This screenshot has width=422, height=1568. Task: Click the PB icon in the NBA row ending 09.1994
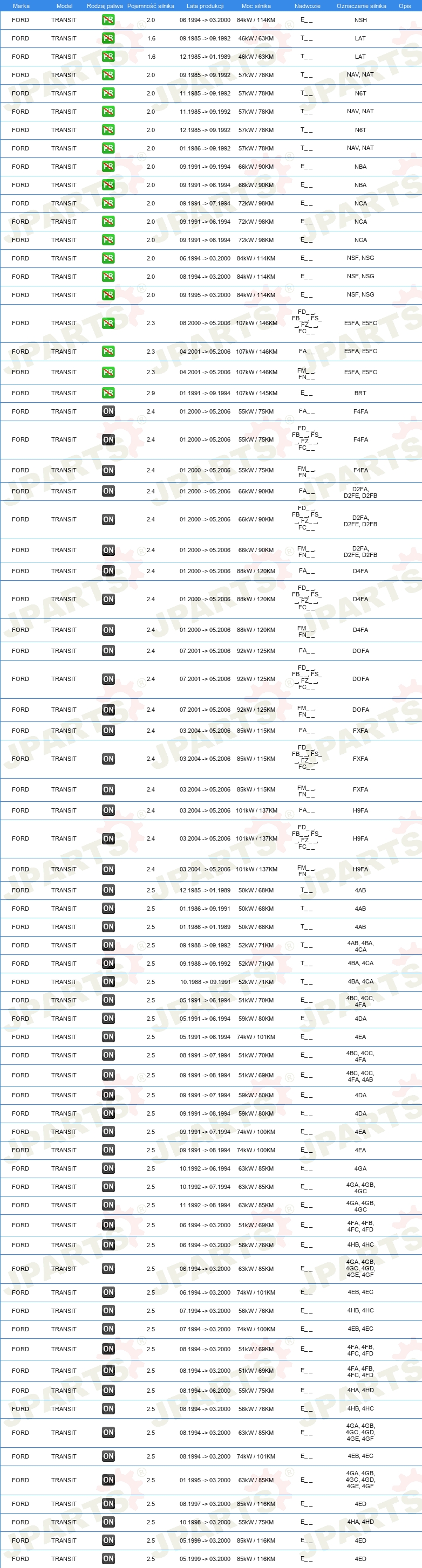[x=108, y=166]
